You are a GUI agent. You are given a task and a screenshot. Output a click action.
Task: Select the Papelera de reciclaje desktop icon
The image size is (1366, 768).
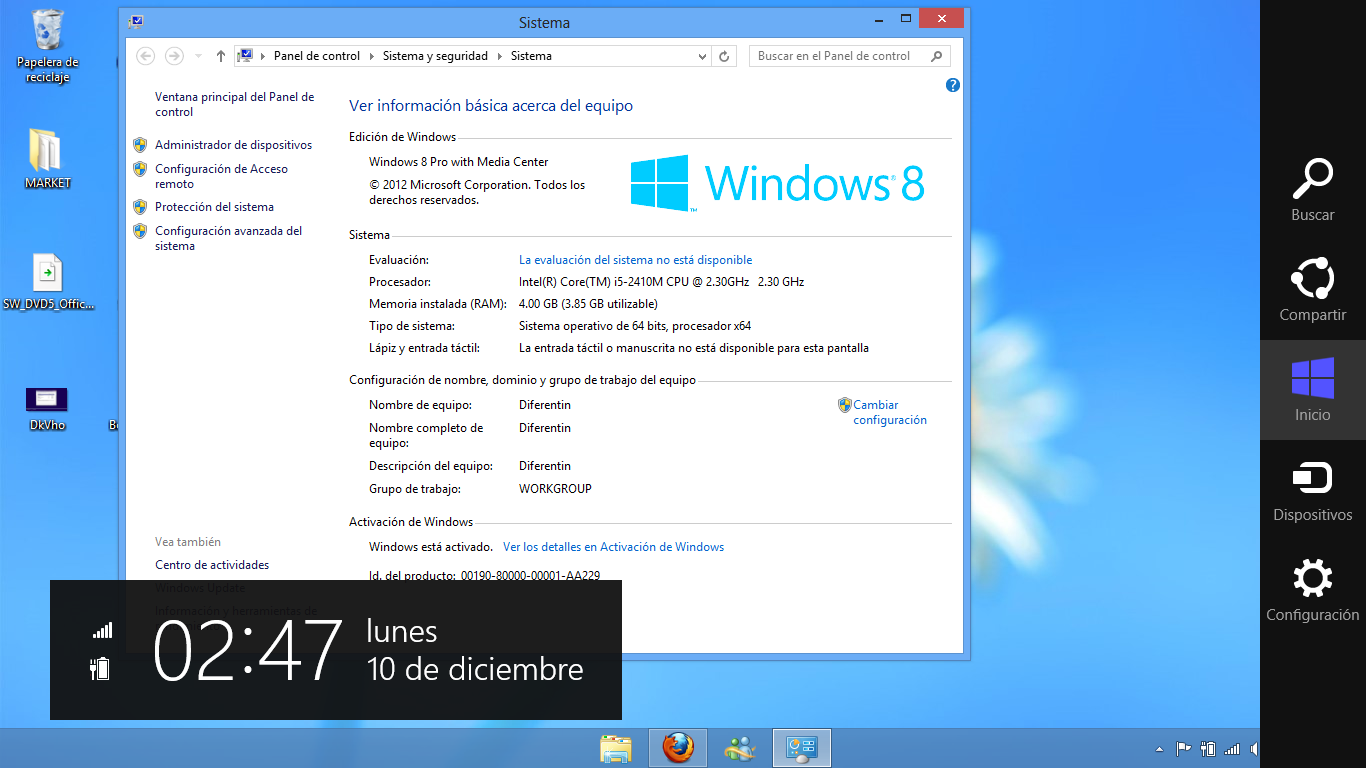click(47, 46)
